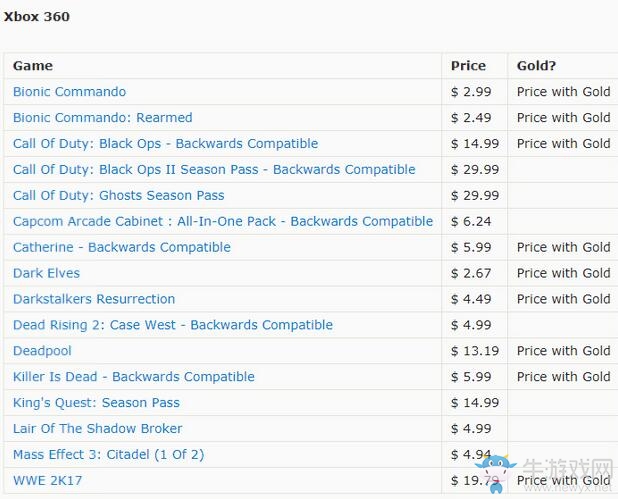Click Killer Is Dead link

click(133, 378)
